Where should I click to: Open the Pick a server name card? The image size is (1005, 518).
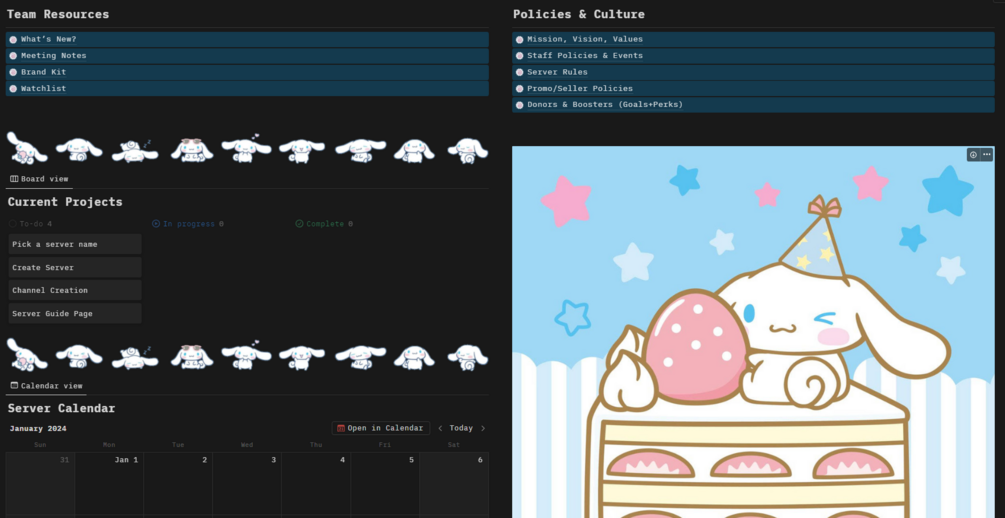click(75, 244)
